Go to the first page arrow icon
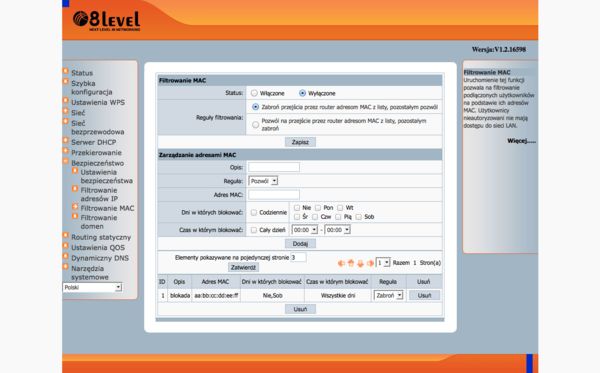600x373 pixels. click(341, 263)
